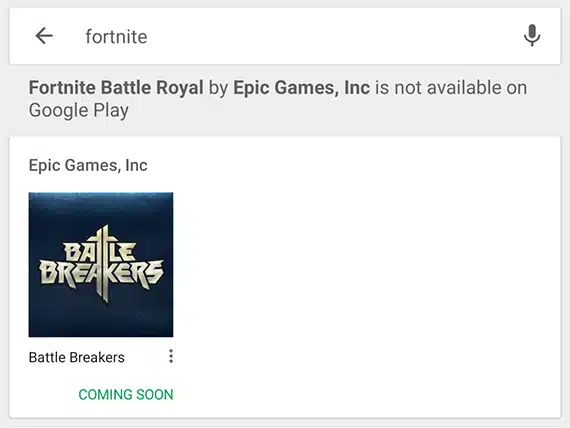Screen dimensions: 570x428
Task: Tap the back arrow in search bar
Action: tap(44, 36)
